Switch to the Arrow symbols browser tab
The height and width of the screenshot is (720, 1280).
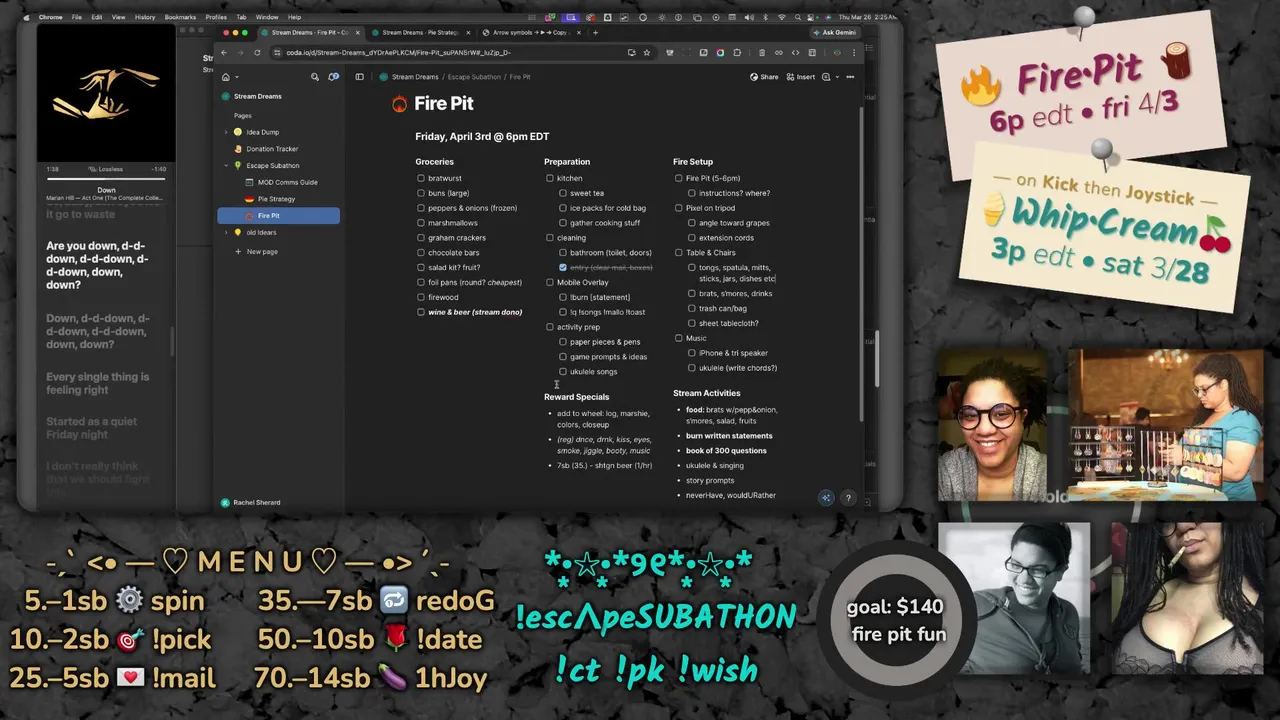coord(530,32)
